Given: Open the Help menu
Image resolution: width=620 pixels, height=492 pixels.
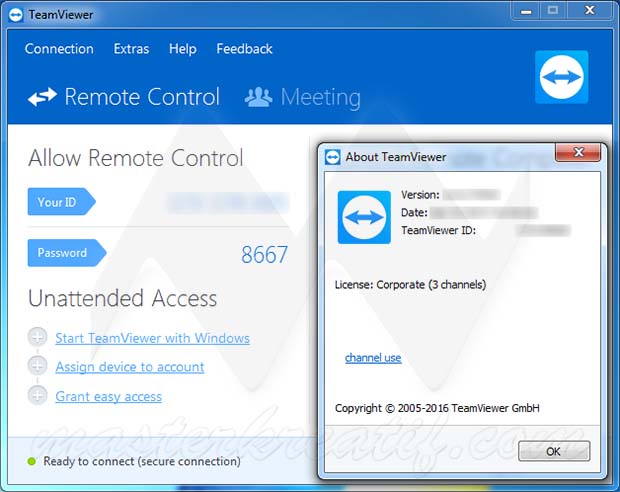Looking at the screenshot, I should [x=183, y=49].
